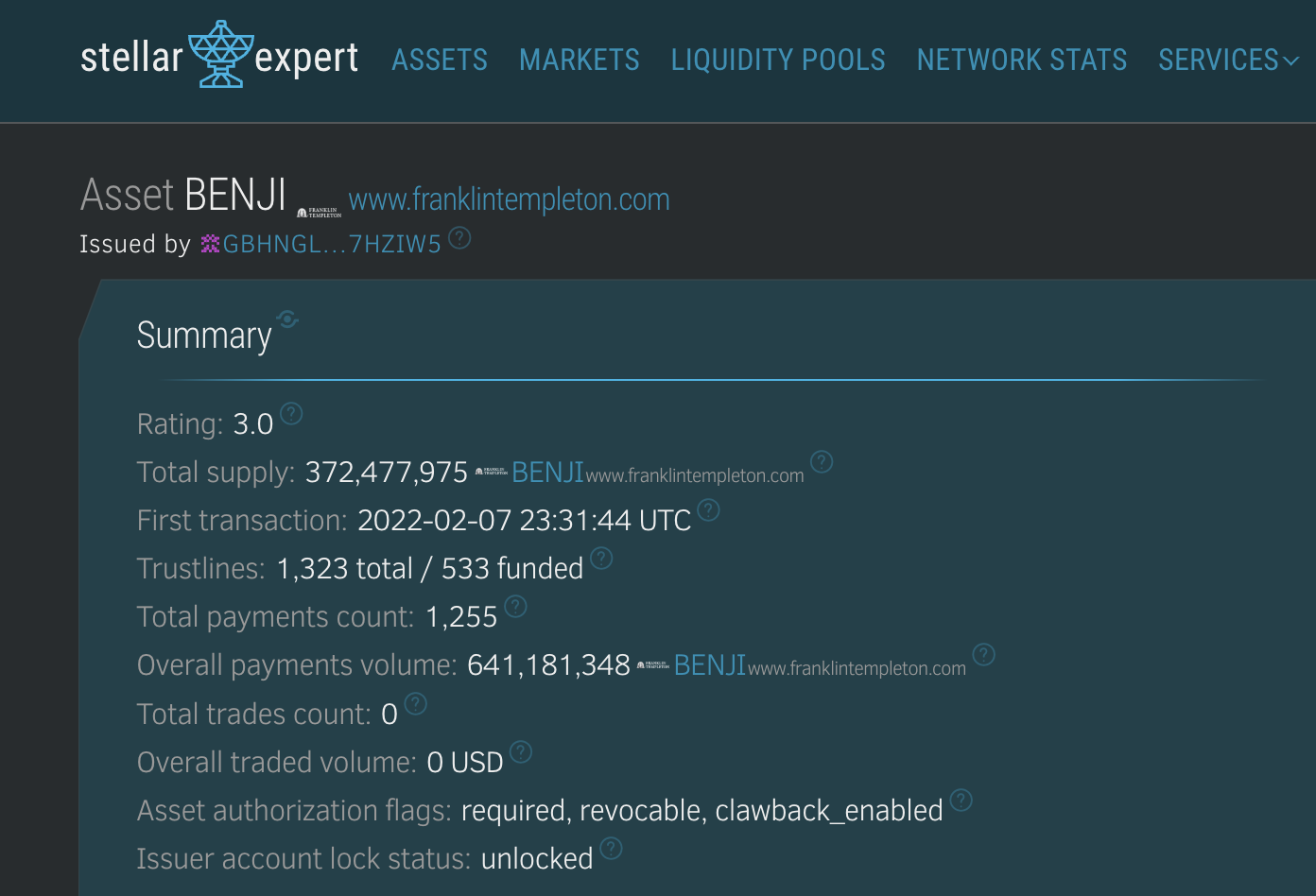Click the Overall traded volume question mark icon
Screen dimensions: 1316x896
[521, 751]
